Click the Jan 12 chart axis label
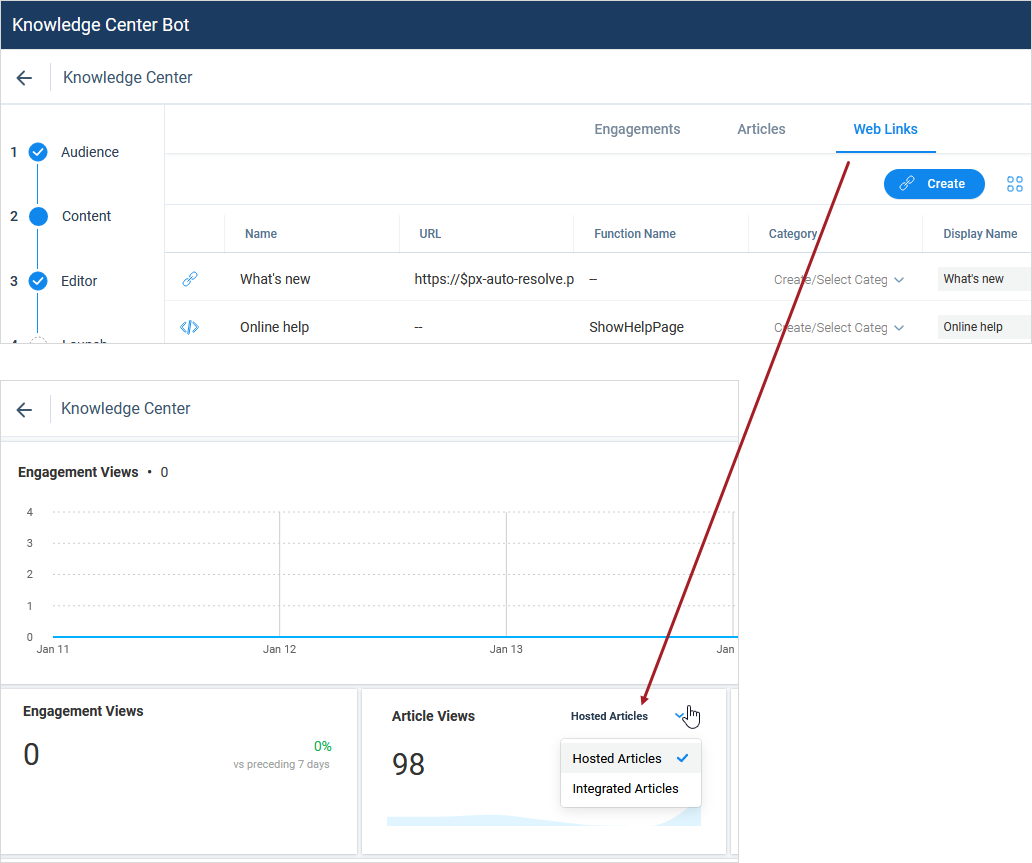The width and height of the screenshot is (1032, 863). click(x=279, y=650)
